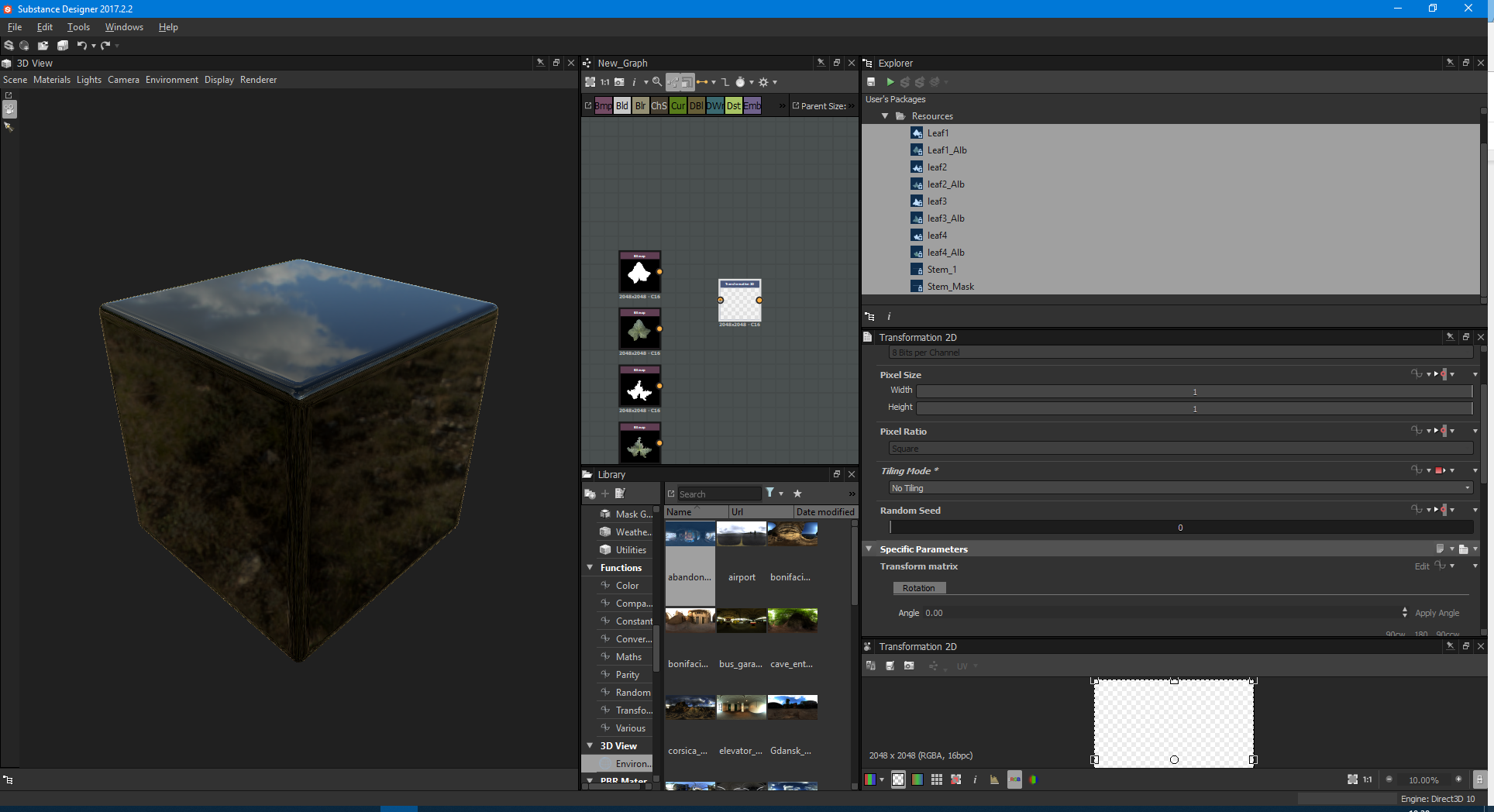Click the Rotation button under Transform matrix
Screen dimensions: 1494x812
click(x=918, y=588)
